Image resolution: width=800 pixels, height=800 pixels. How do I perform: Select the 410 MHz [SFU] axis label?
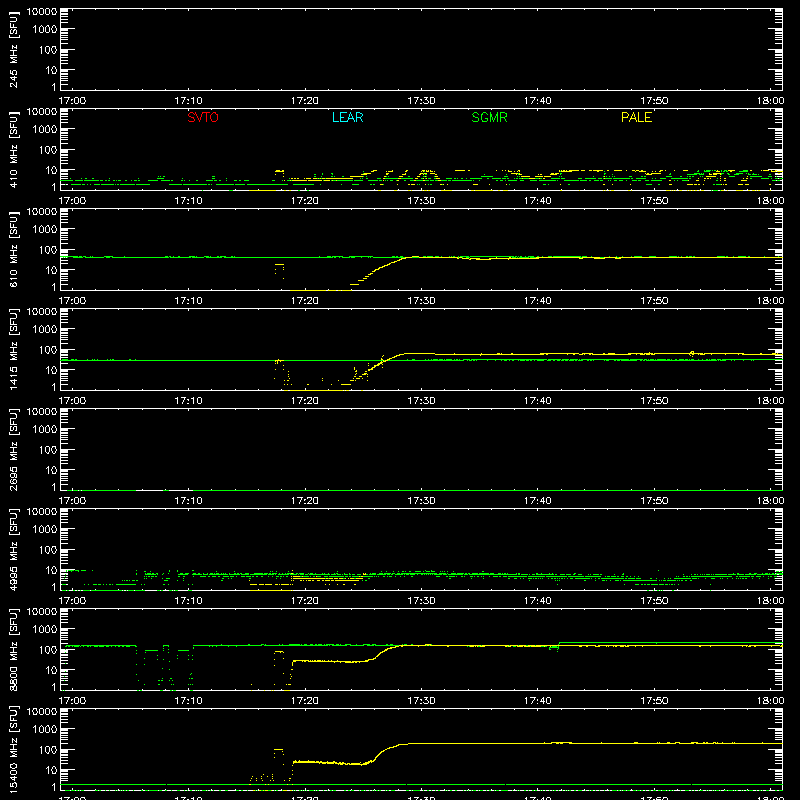[x=14, y=149]
